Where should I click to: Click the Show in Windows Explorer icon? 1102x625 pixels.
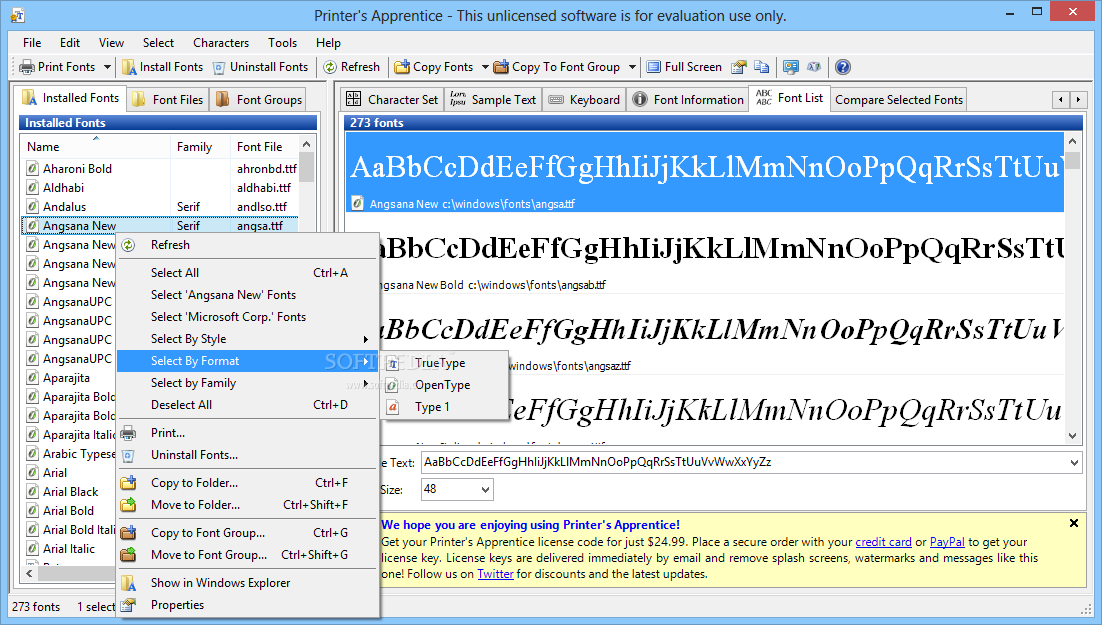click(128, 583)
